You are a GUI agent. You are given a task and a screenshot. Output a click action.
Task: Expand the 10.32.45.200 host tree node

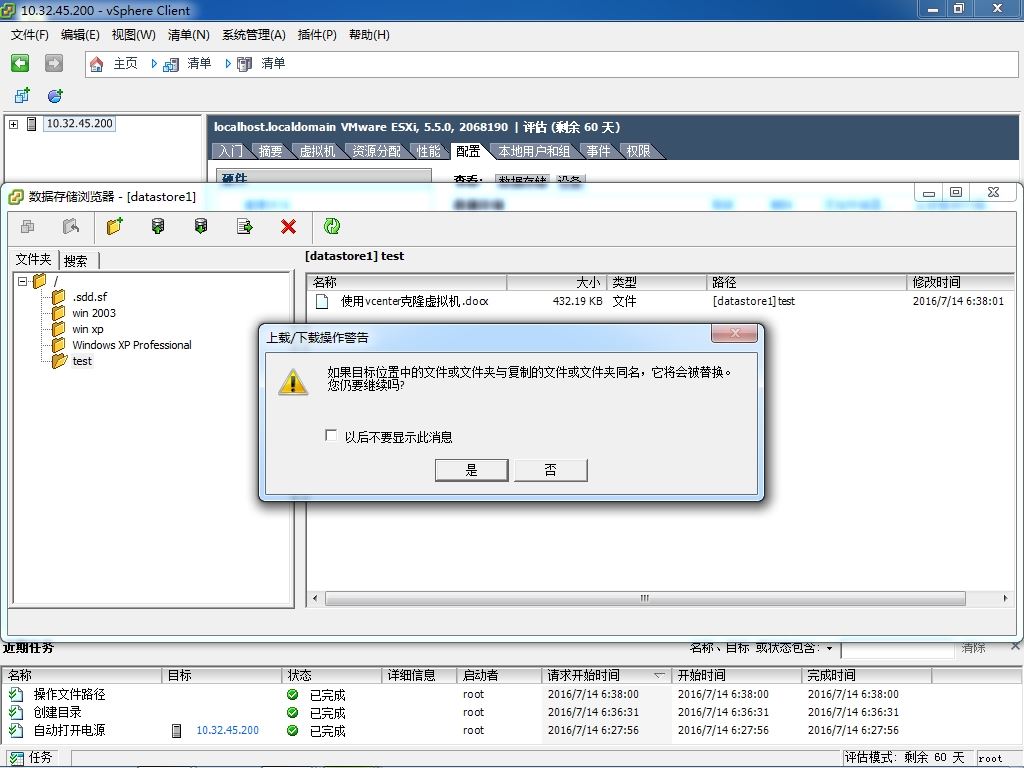click(x=14, y=123)
